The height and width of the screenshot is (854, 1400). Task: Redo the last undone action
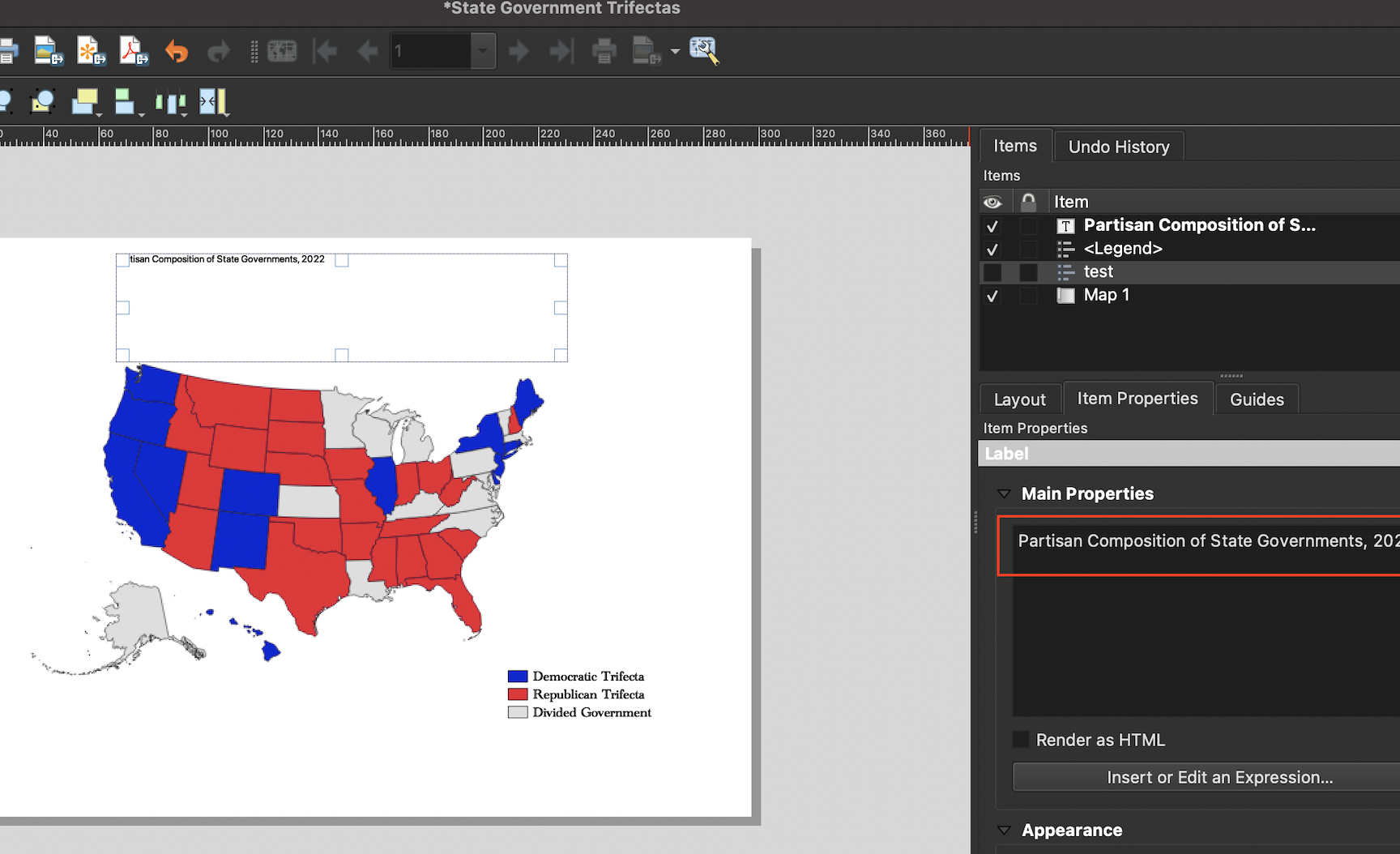218,50
